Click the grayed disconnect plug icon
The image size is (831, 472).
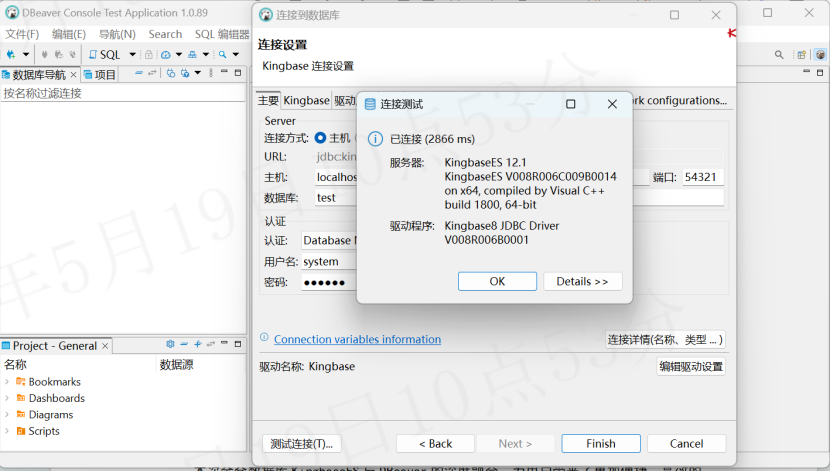(x=73, y=55)
